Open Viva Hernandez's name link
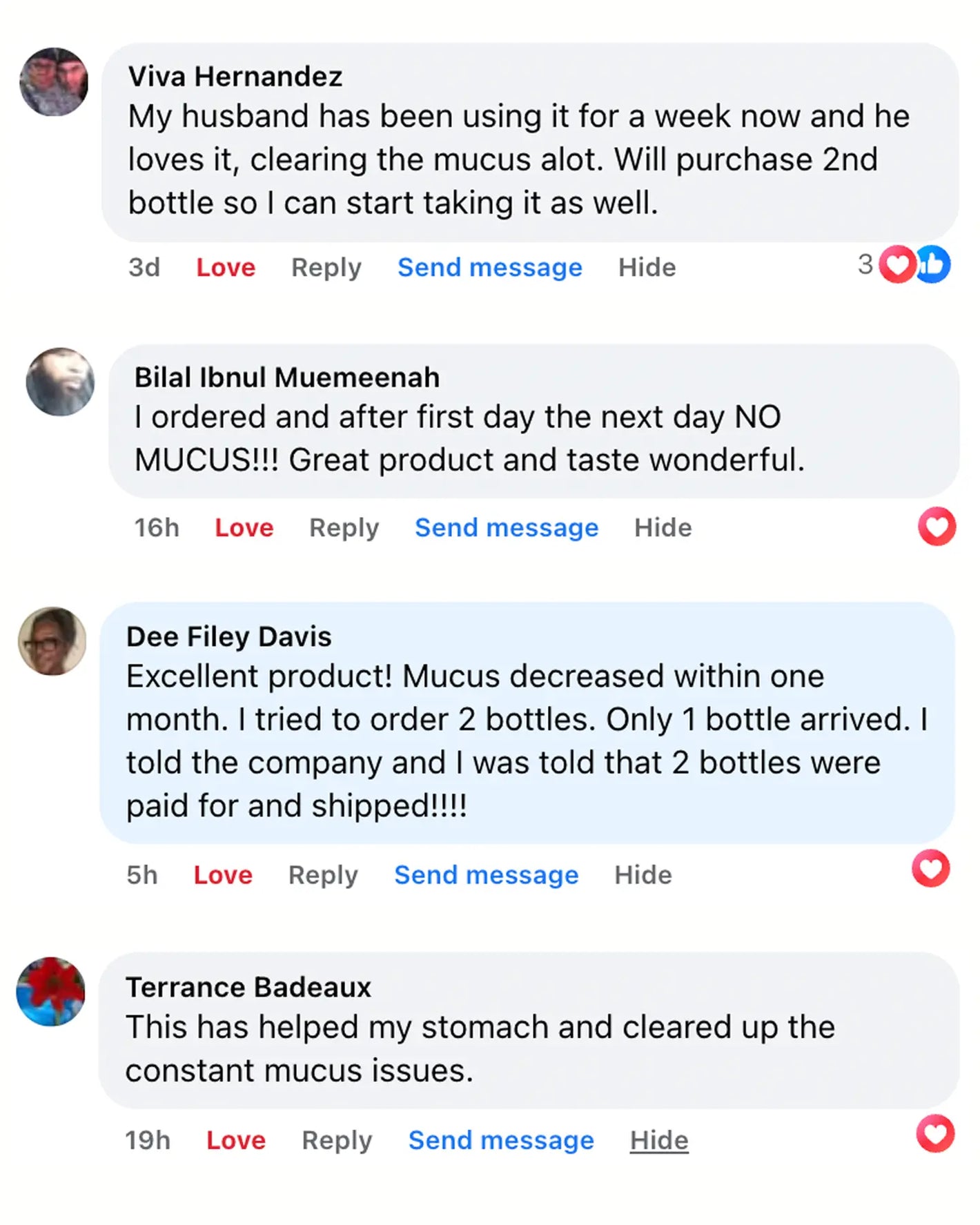The width and height of the screenshot is (980, 1225). click(x=235, y=76)
